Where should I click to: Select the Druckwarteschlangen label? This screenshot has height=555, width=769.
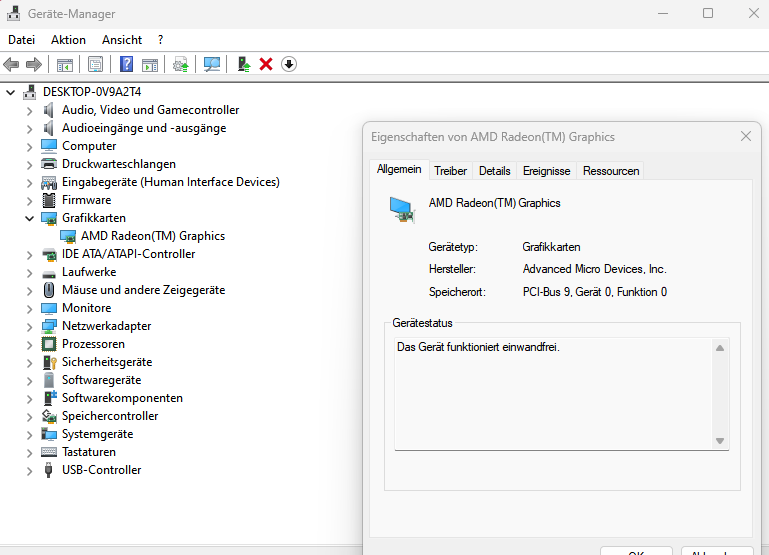point(119,164)
